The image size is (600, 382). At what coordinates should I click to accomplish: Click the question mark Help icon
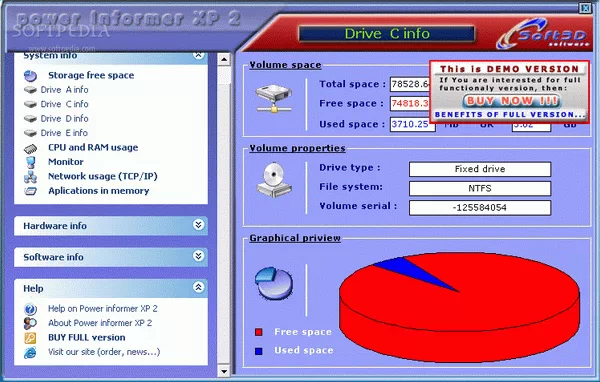[x=31, y=309]
